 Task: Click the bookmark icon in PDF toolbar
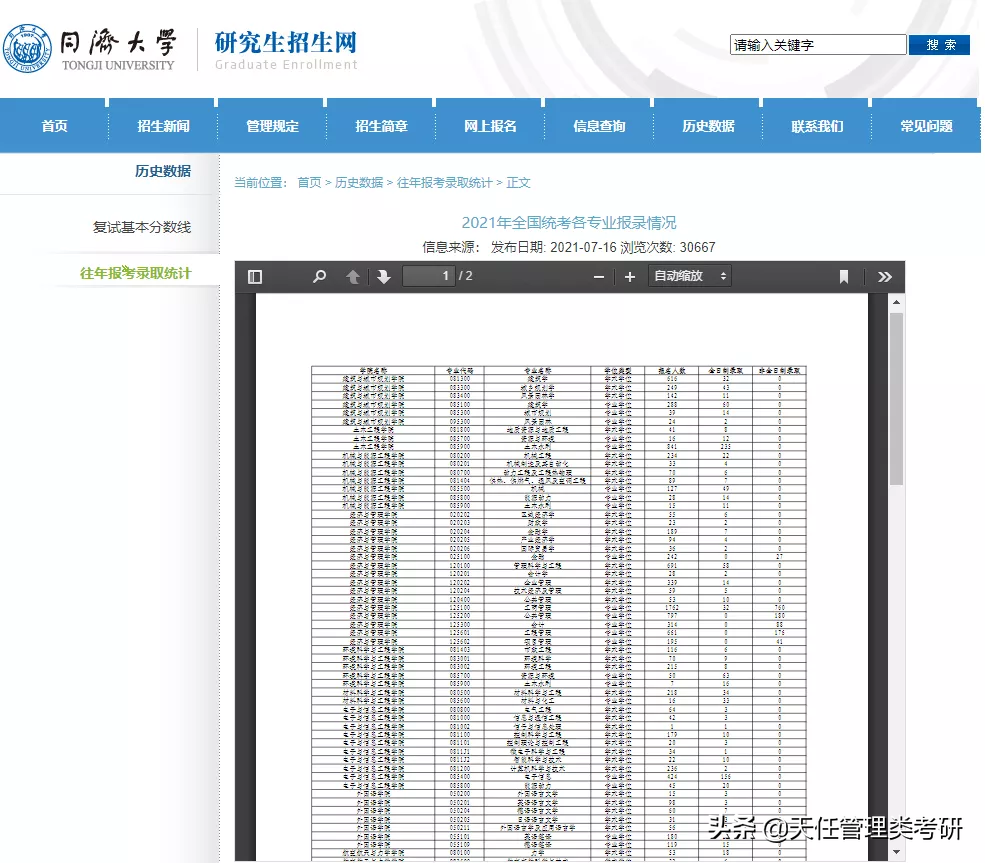coord(843,275)
